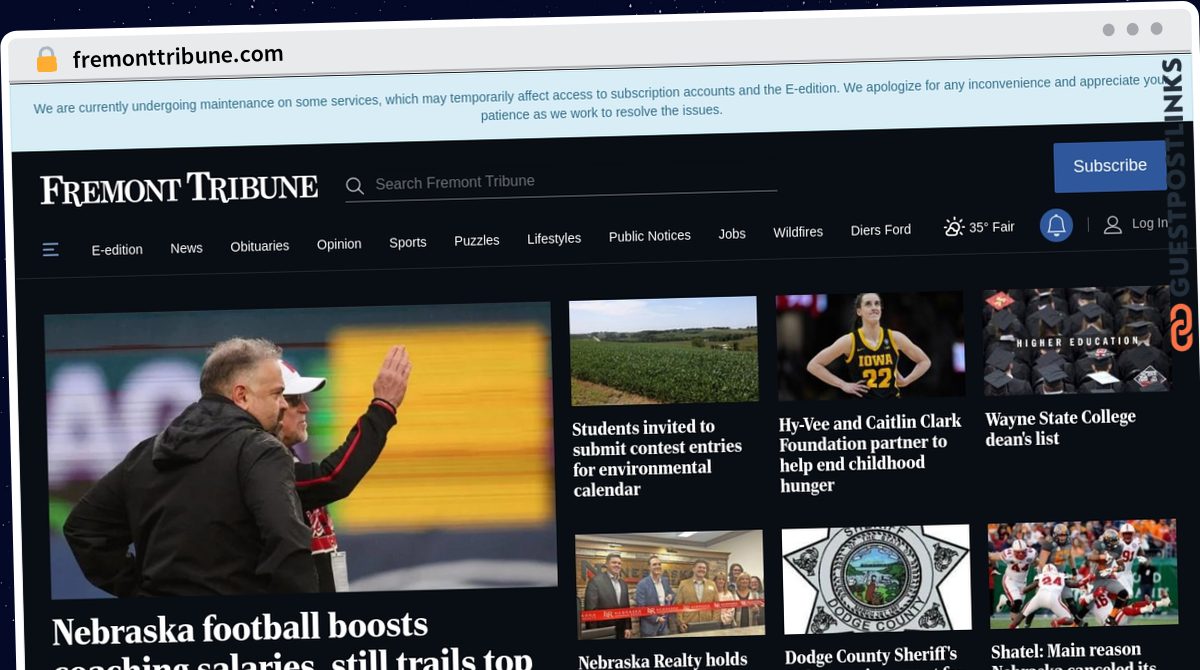Click the maintenance notice banner text
The height and width of the screenshot is (670, 1200).
click(x=600, y=98)
